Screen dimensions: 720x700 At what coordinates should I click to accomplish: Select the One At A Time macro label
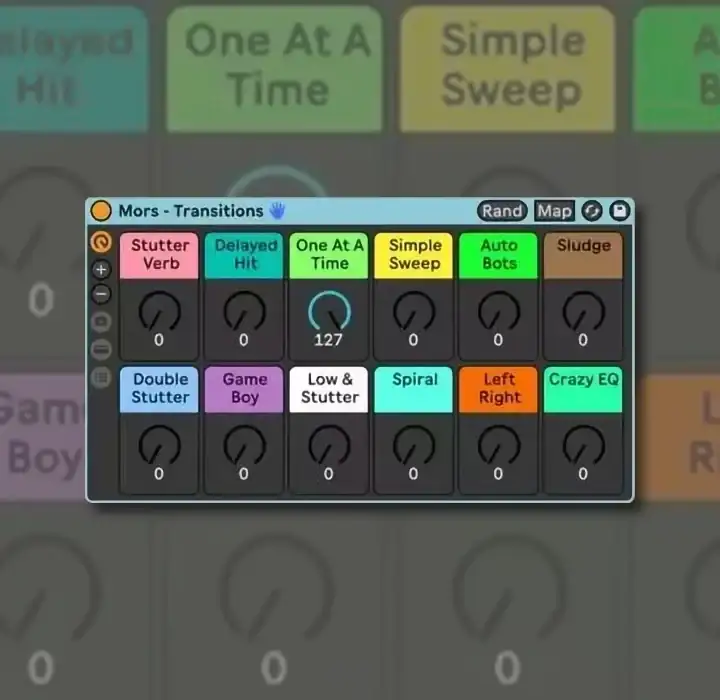pos(329,255)
